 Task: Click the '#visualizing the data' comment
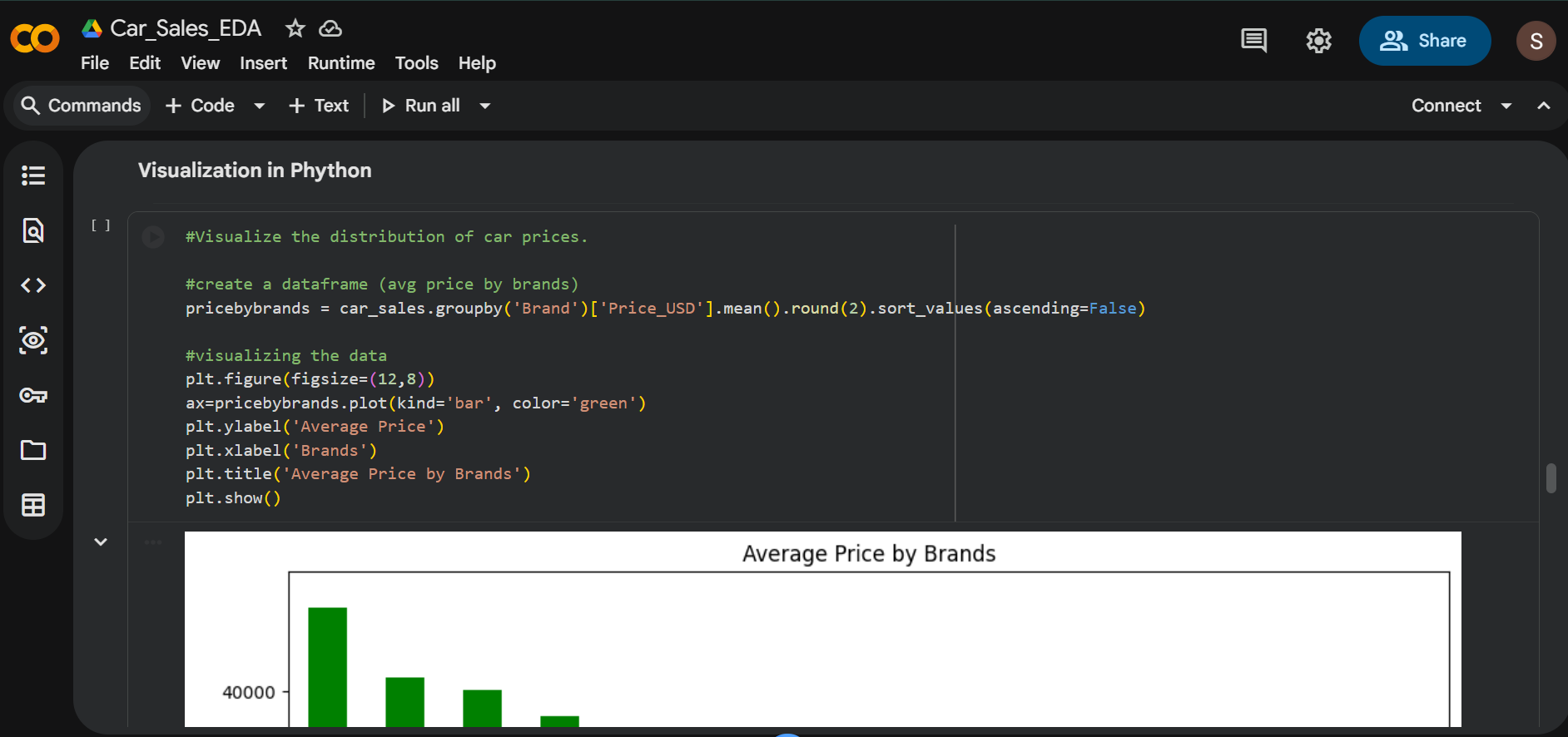tap(286, 355)
